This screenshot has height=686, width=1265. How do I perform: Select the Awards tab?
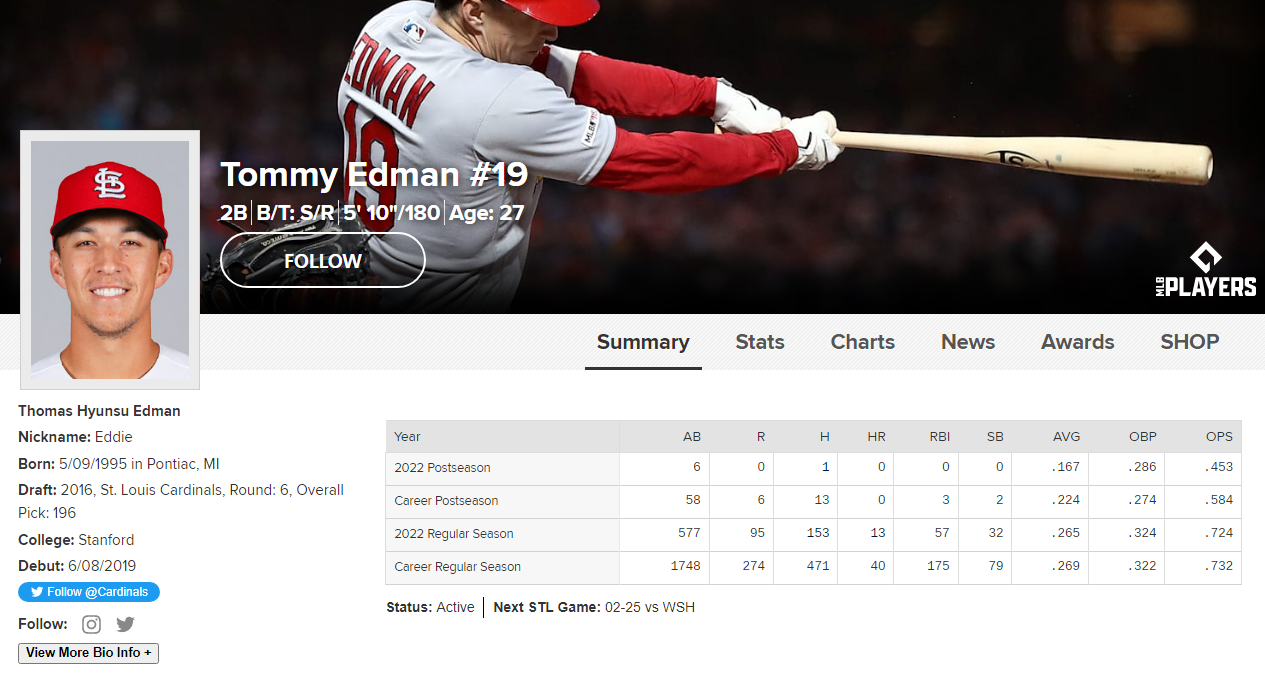click(1078, 342)
